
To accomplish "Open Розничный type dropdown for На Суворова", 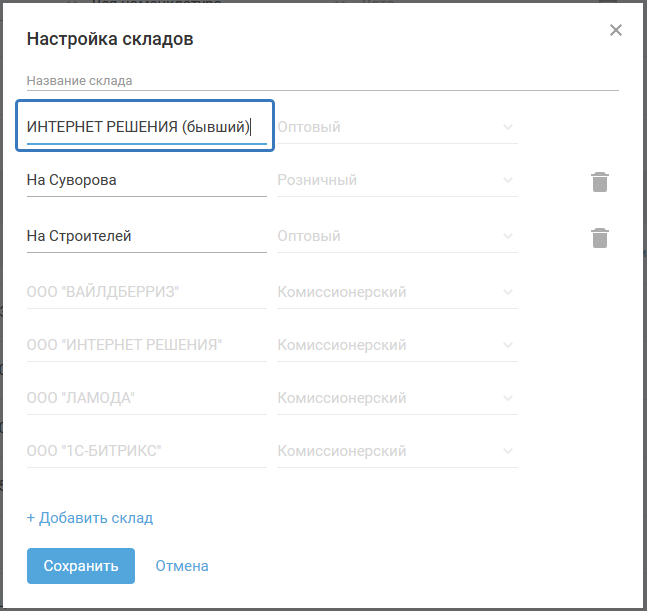I will point(397,181).
